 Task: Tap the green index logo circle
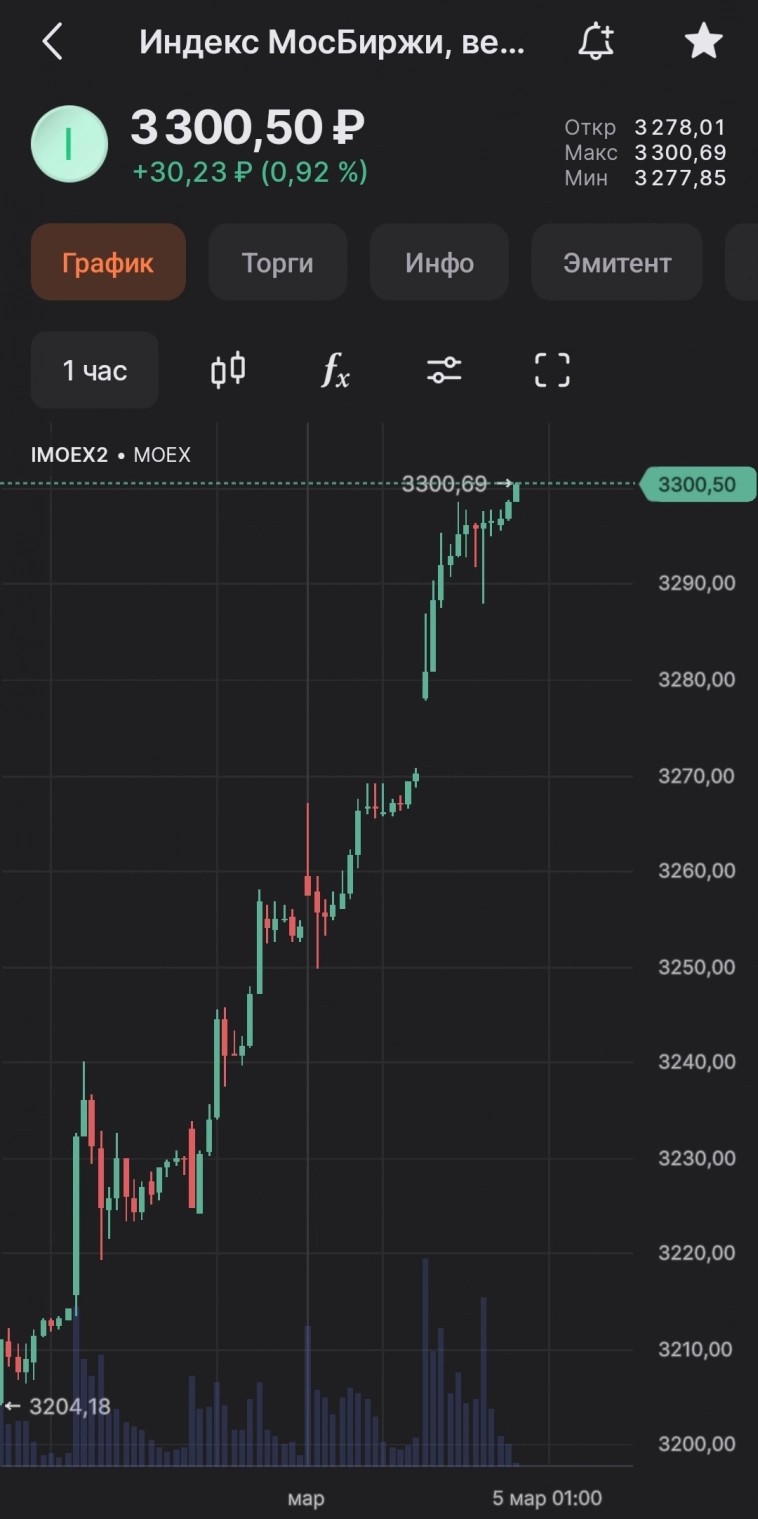[69, 144]
